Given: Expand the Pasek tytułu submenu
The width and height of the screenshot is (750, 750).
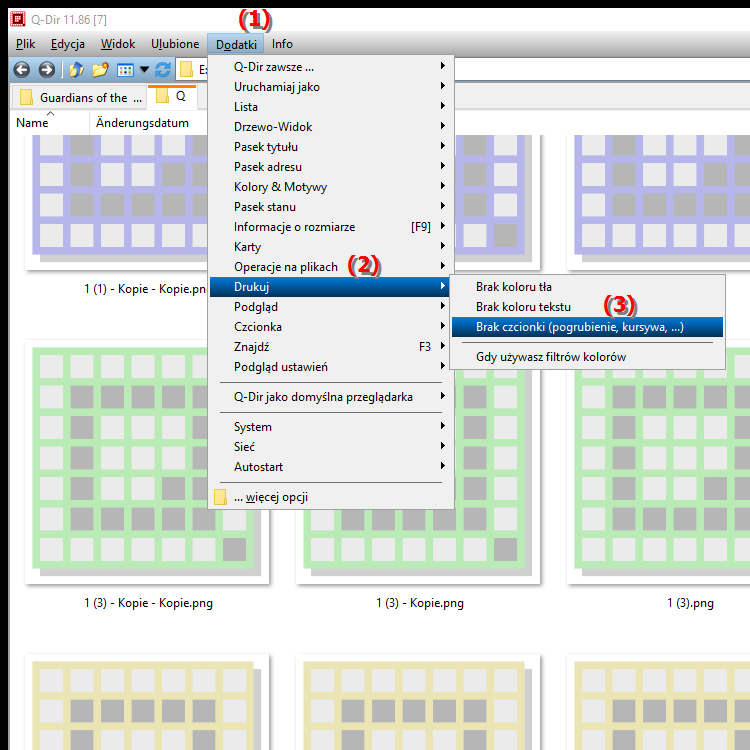Looking at the screenshot, I should pos(331,147).
